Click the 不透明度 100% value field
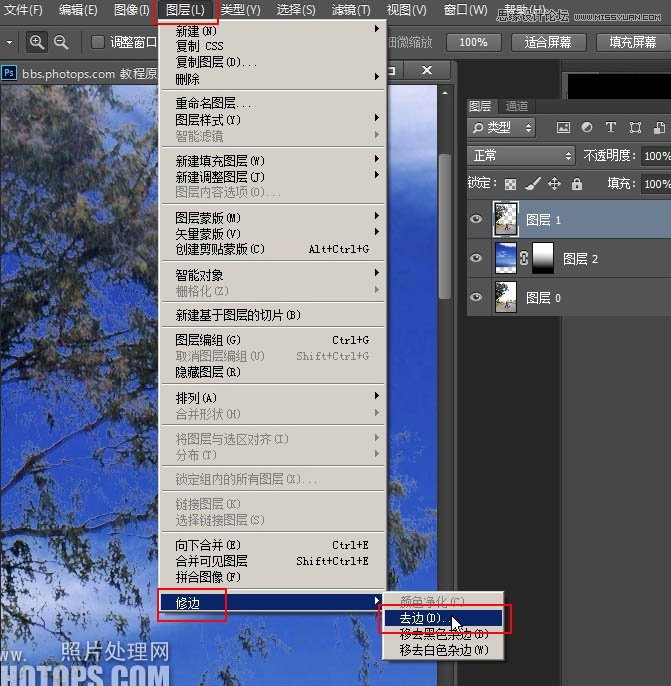The image size is (671, 686). 655,156
